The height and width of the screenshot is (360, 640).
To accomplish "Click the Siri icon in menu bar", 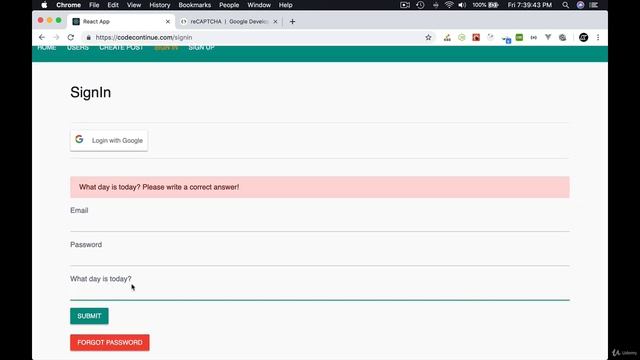I will pos(580,5).
